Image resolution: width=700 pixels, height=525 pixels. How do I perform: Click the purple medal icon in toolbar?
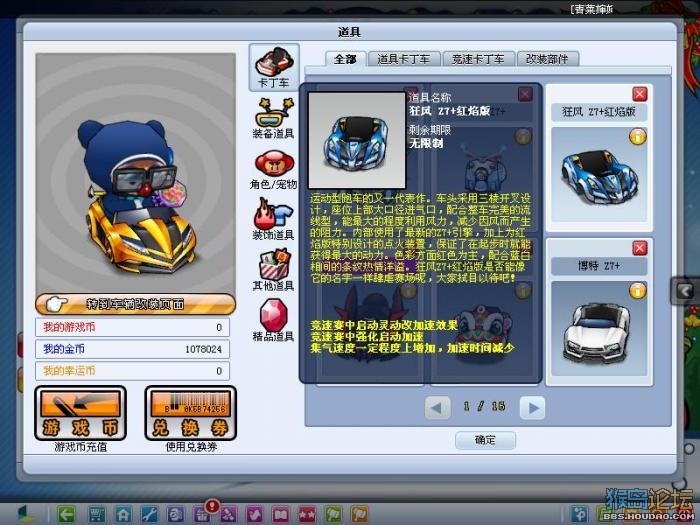pos(229,514)
